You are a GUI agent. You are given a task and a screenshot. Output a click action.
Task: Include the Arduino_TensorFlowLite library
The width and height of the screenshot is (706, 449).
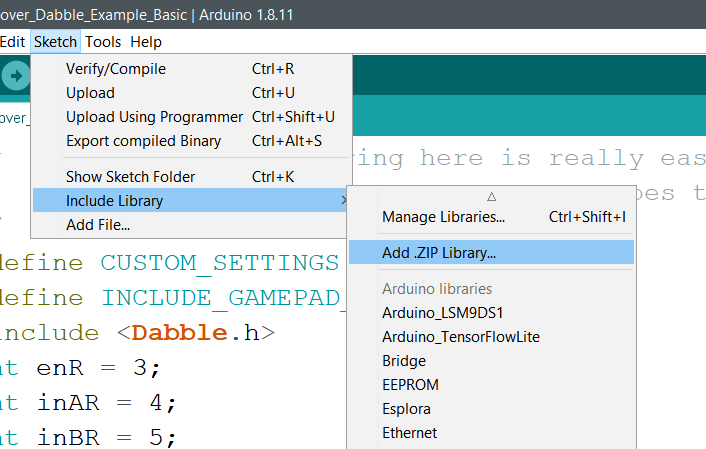click(x=492, y=337)
